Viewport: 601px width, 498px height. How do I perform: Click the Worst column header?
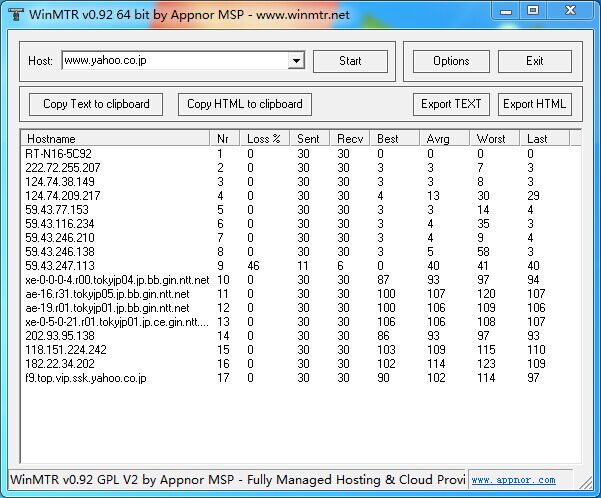click(495, 138)
